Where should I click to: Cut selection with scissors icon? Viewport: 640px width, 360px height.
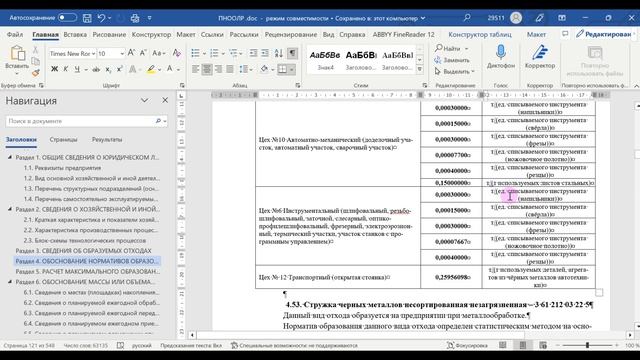[x=36, y=50]
